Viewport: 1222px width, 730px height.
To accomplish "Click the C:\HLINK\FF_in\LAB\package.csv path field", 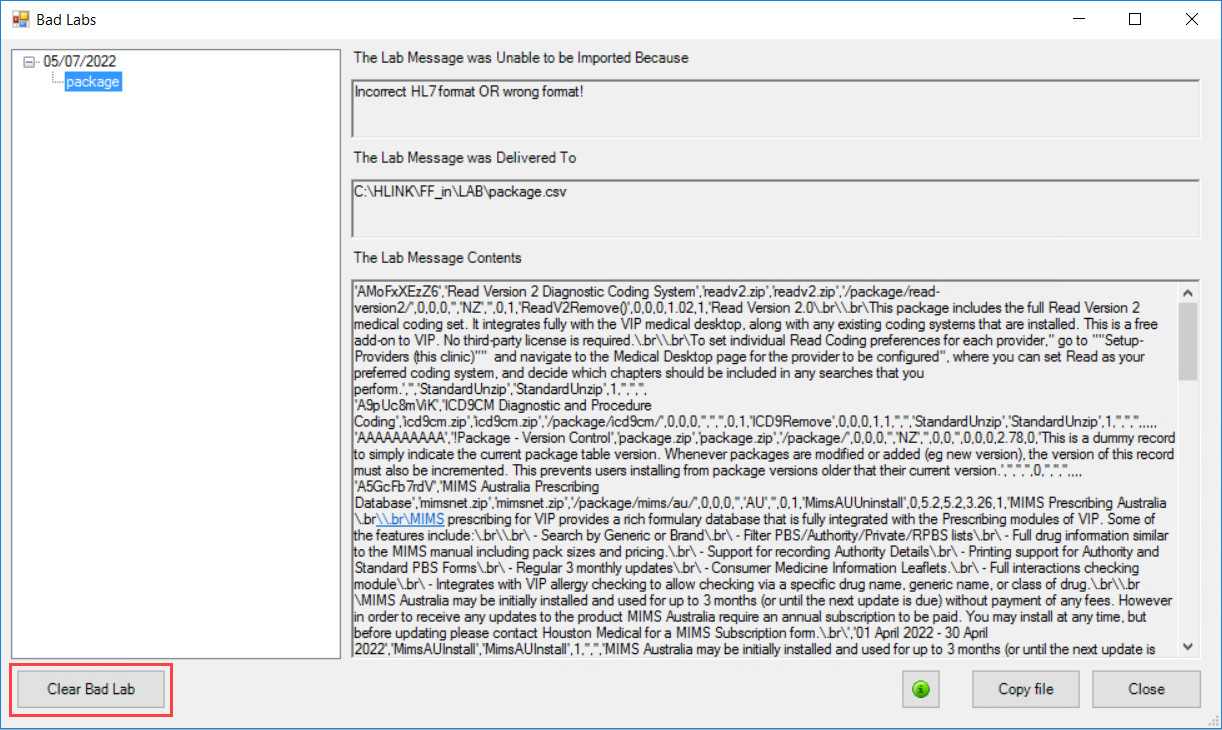I will (x=776, y=209).
